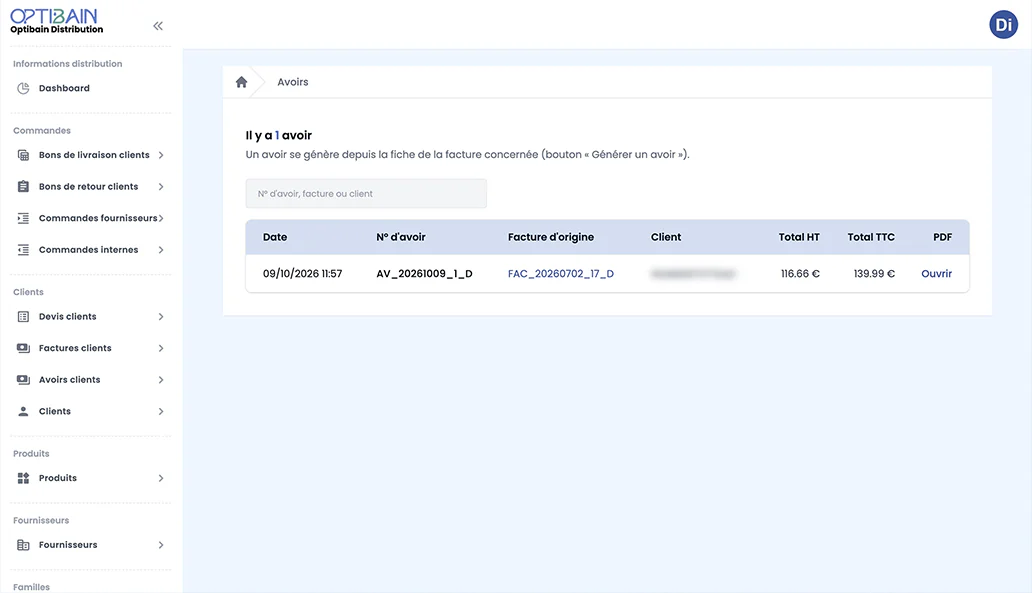Image resolution: width=1032 pixels, height=593 pixels.
Task: Open Factures clients menu label
Action: pos(75,348)
